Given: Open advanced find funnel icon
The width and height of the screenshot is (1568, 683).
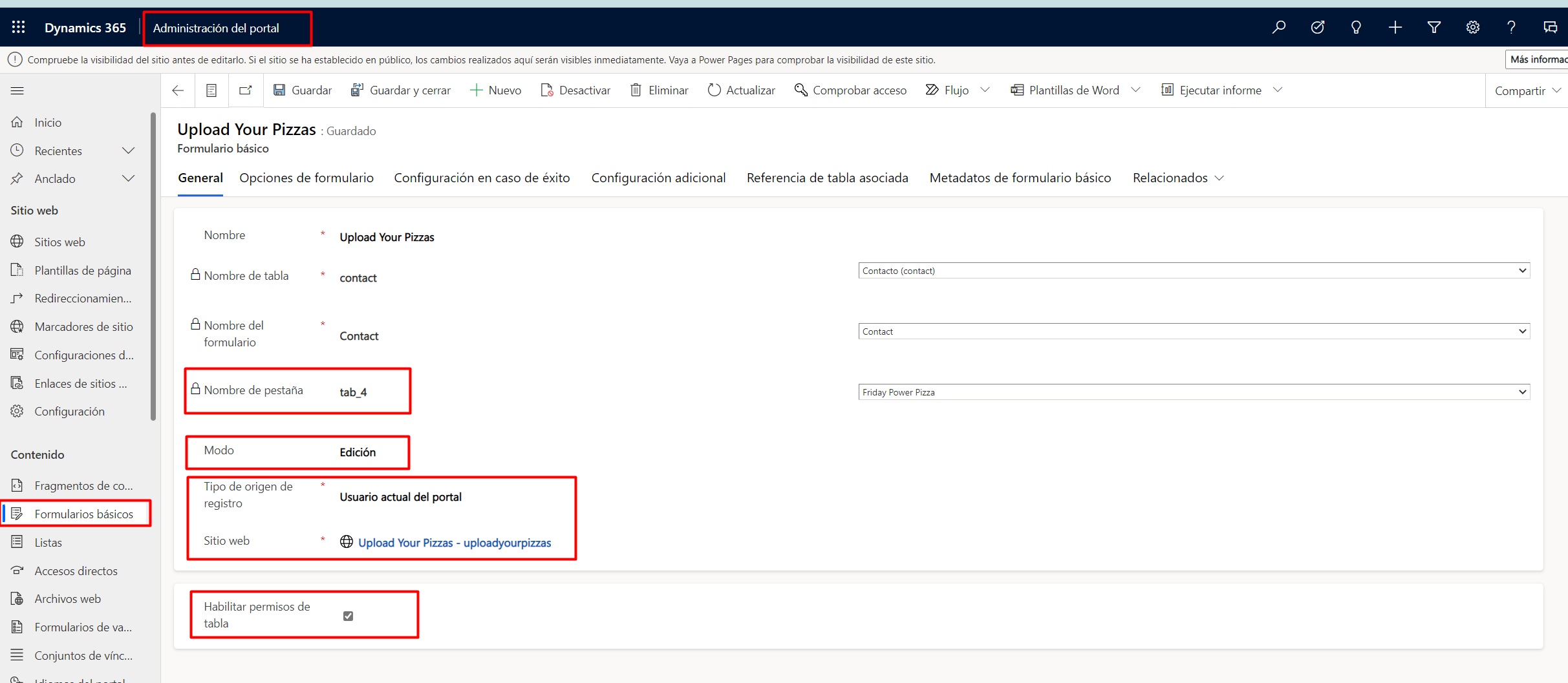Looking at the screenshot, I should click(x=1434, y=27).
